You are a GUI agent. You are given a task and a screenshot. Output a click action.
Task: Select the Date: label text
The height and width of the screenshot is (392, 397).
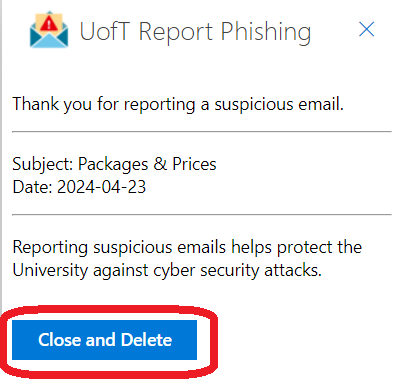point(32,187)
